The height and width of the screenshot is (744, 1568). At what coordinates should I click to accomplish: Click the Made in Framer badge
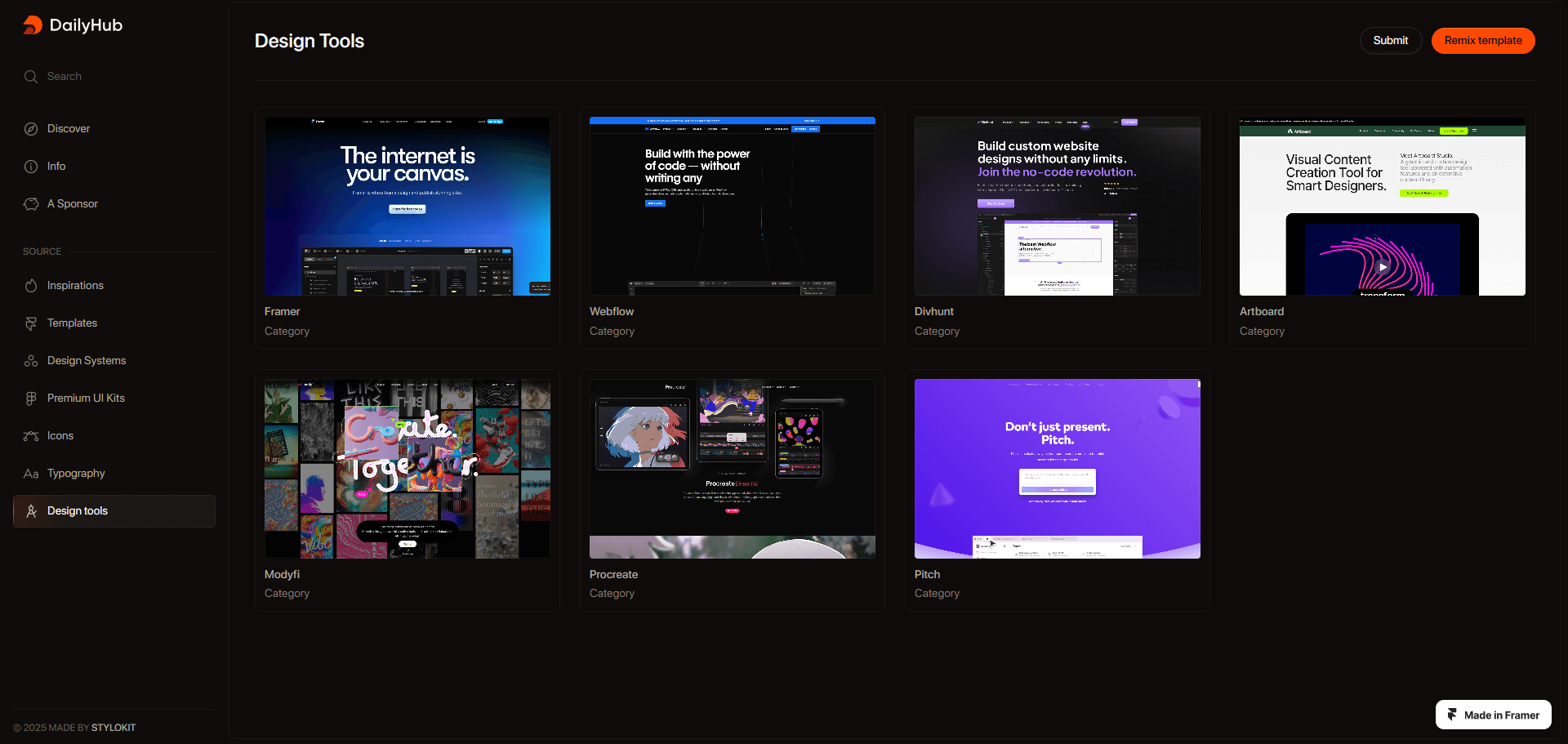click(1494, 715)
